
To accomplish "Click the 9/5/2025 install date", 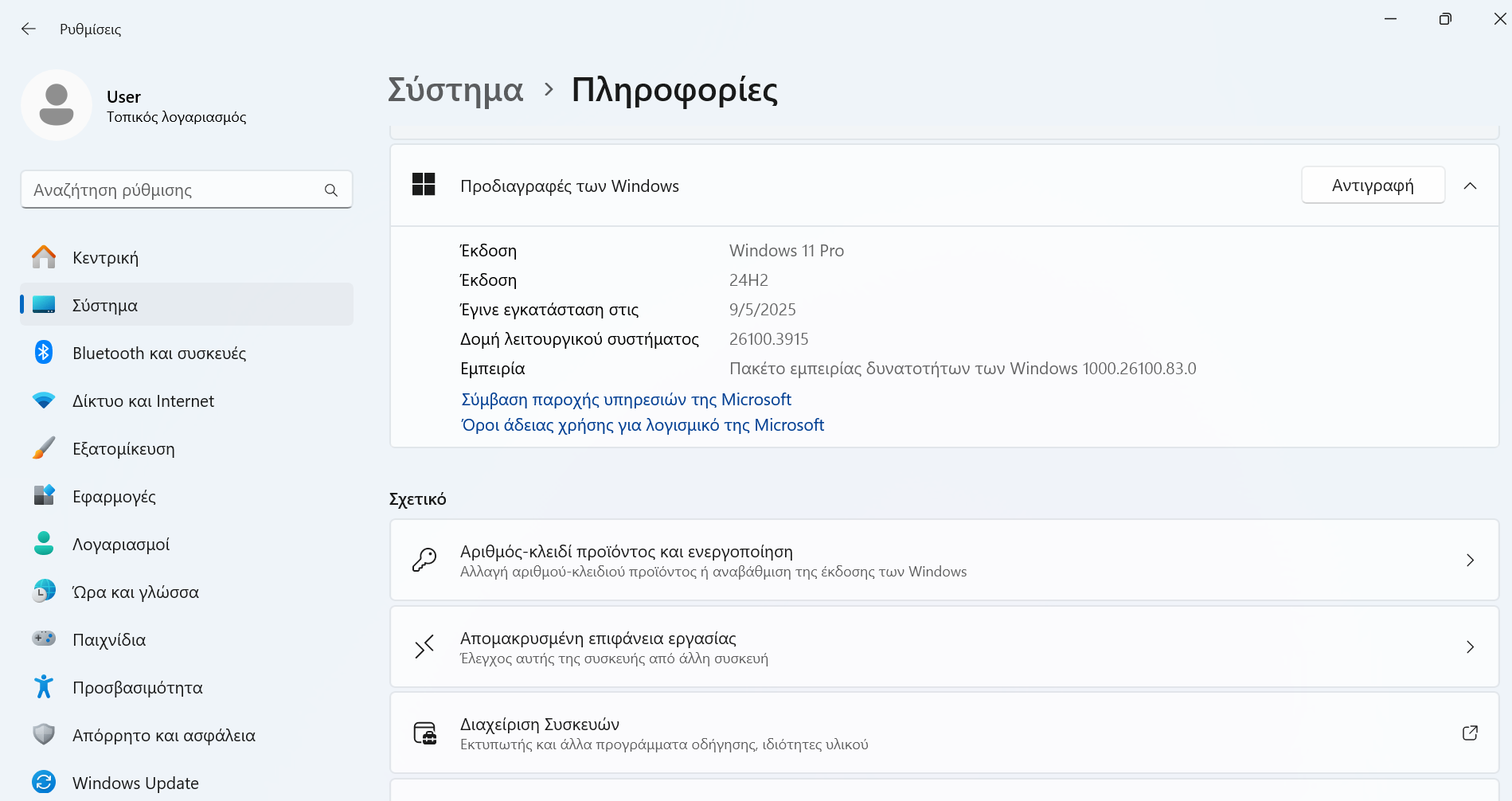I will pos(762,310).
